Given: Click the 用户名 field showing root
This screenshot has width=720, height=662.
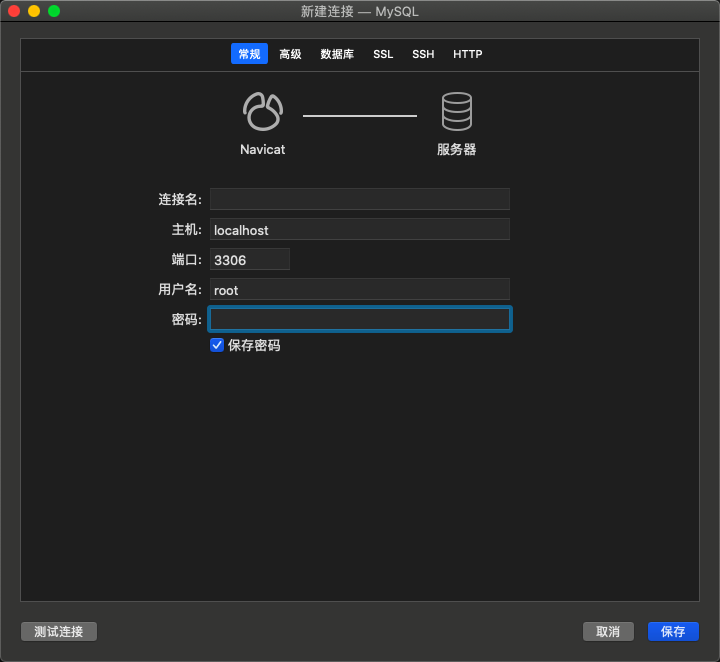Looking at the screenshot, I should (360, 289).
